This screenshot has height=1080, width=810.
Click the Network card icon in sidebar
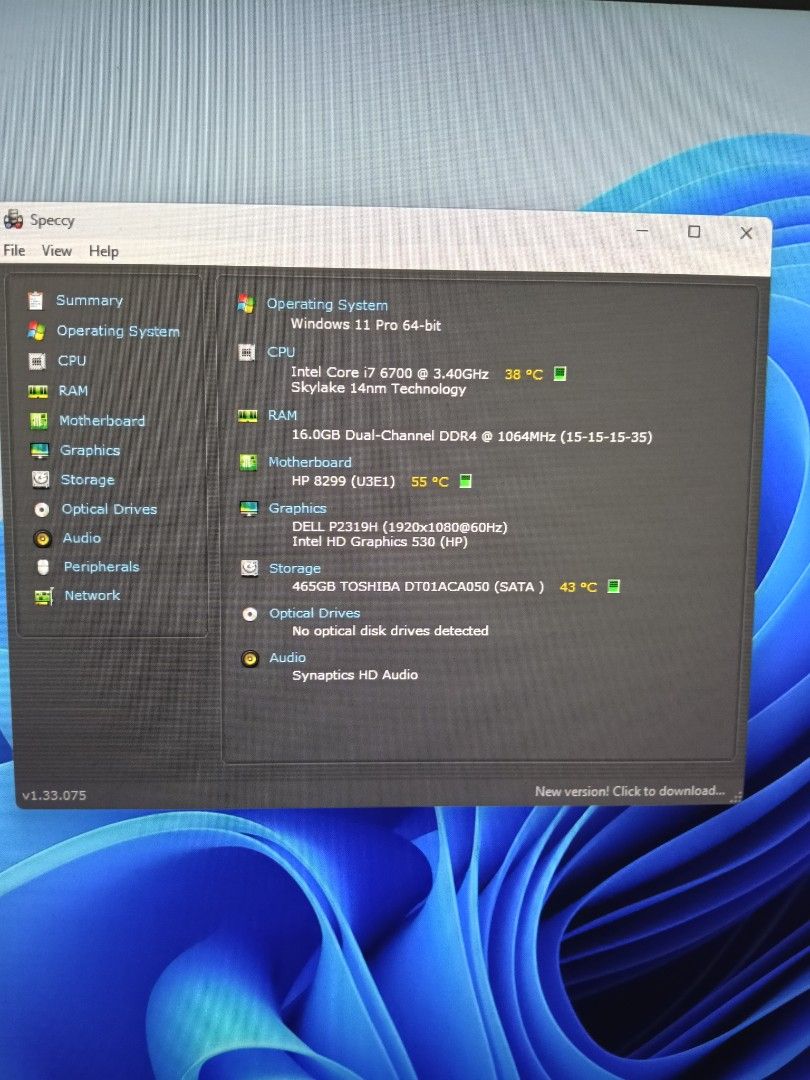tap(43, 596)
